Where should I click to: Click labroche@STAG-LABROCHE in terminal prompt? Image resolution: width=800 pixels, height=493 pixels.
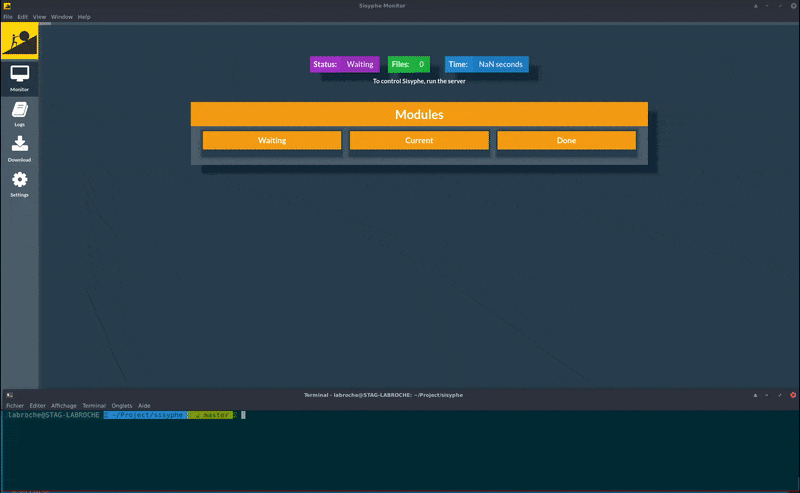[54, 415]
